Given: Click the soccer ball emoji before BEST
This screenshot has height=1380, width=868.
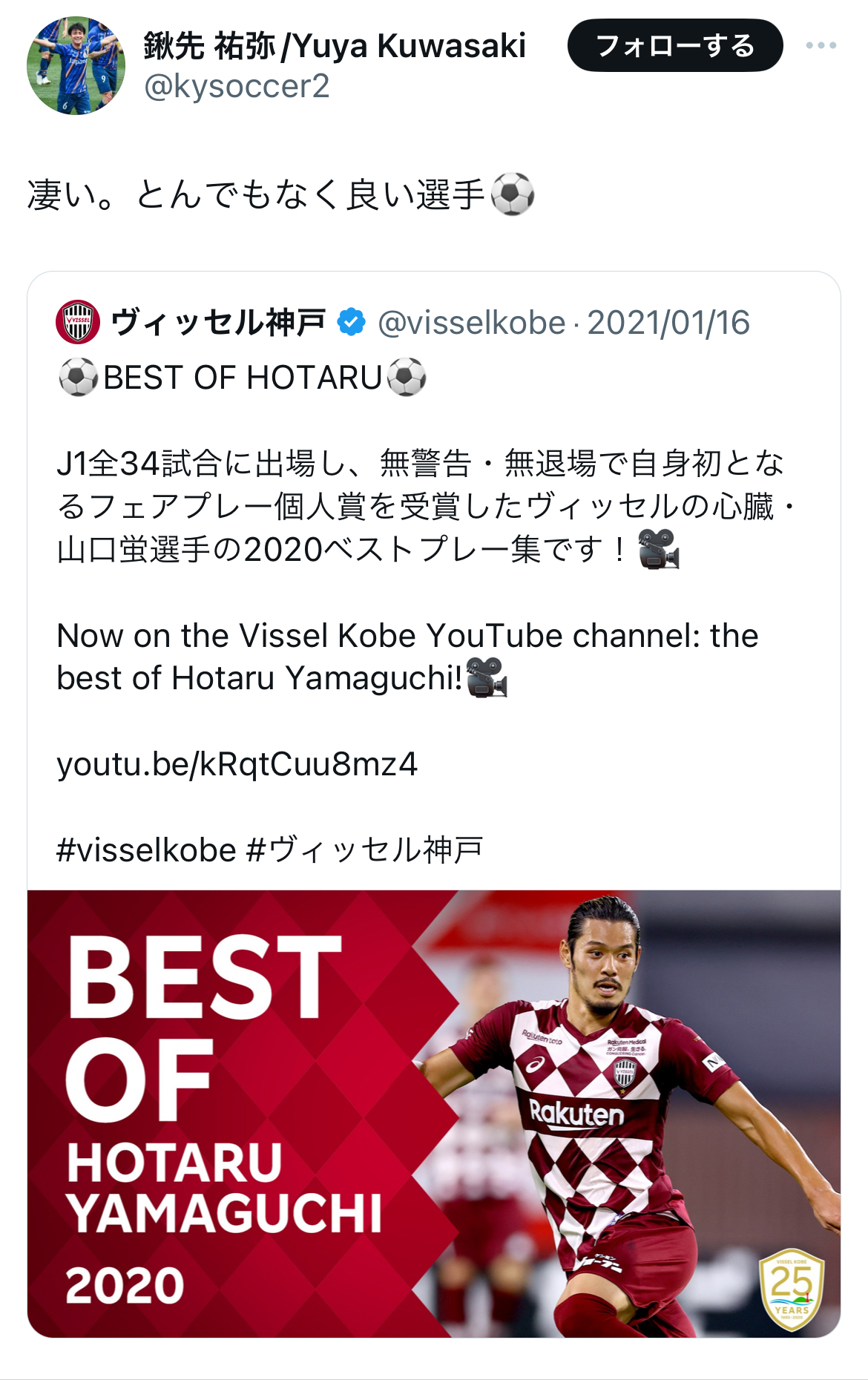Looking at the screenshot, I should pos(78,378).
